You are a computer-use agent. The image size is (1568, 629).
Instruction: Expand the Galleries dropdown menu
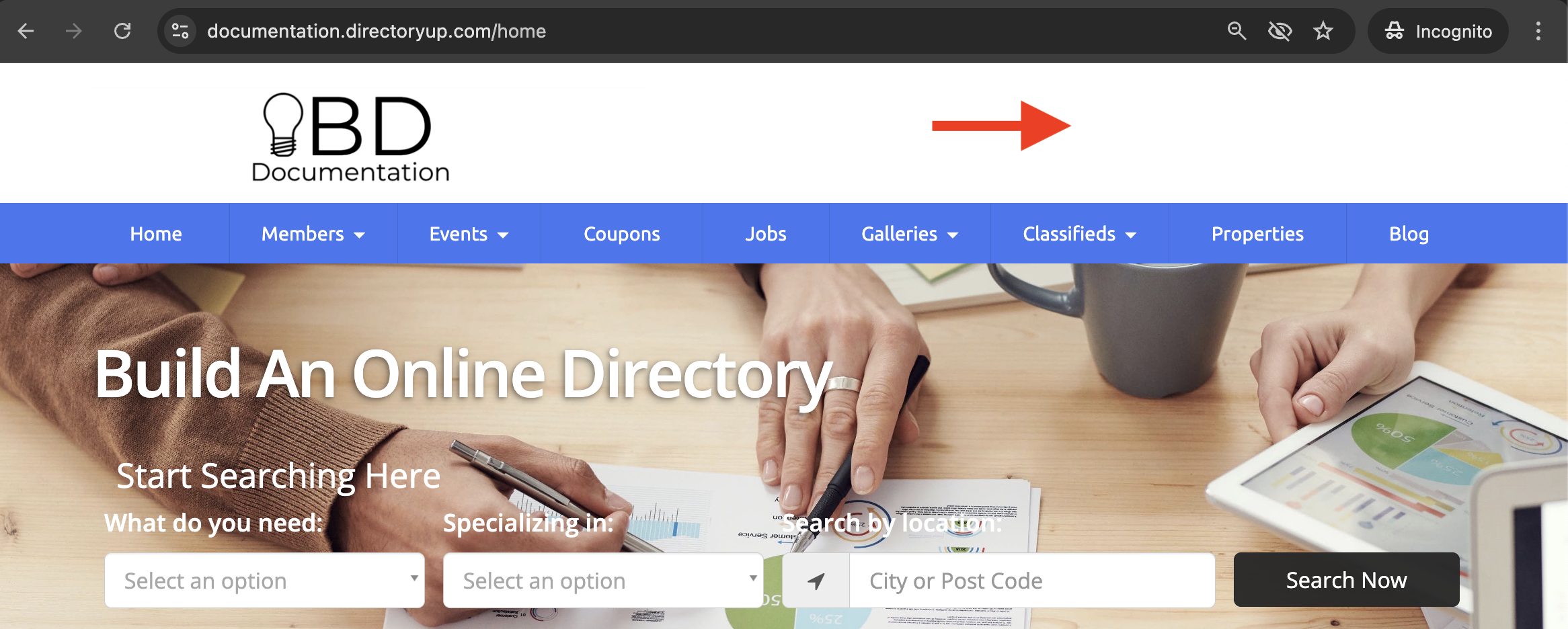[910, 234]
